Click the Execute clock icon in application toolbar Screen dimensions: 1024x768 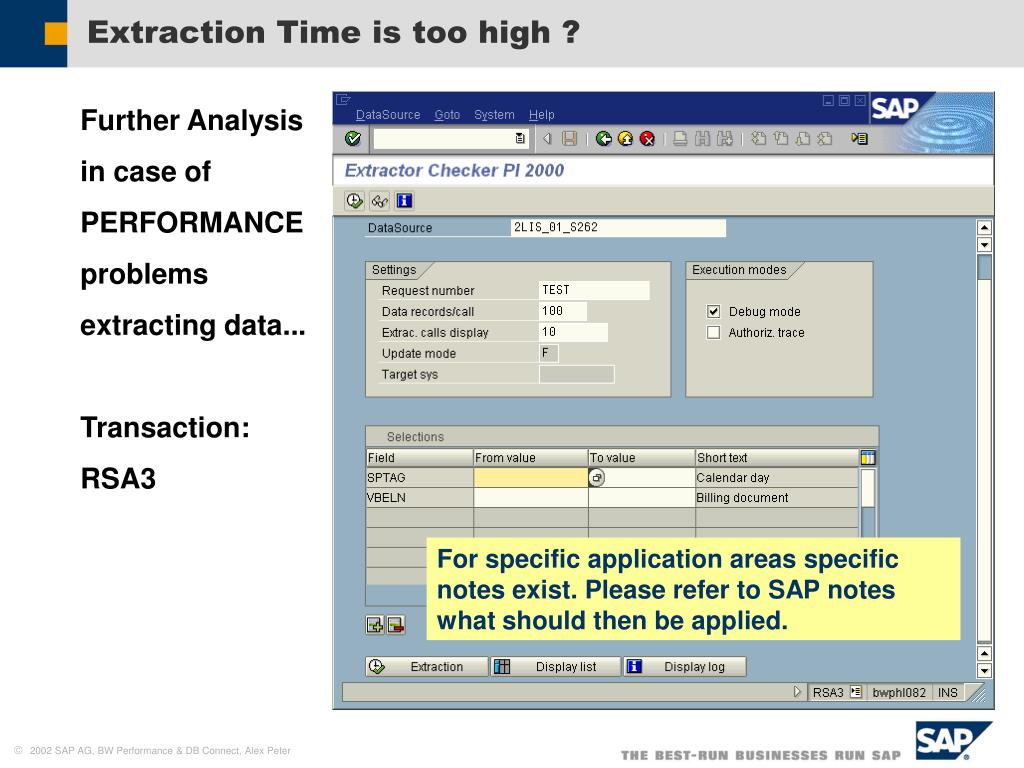pyautogui.click(x=354, y=200)
